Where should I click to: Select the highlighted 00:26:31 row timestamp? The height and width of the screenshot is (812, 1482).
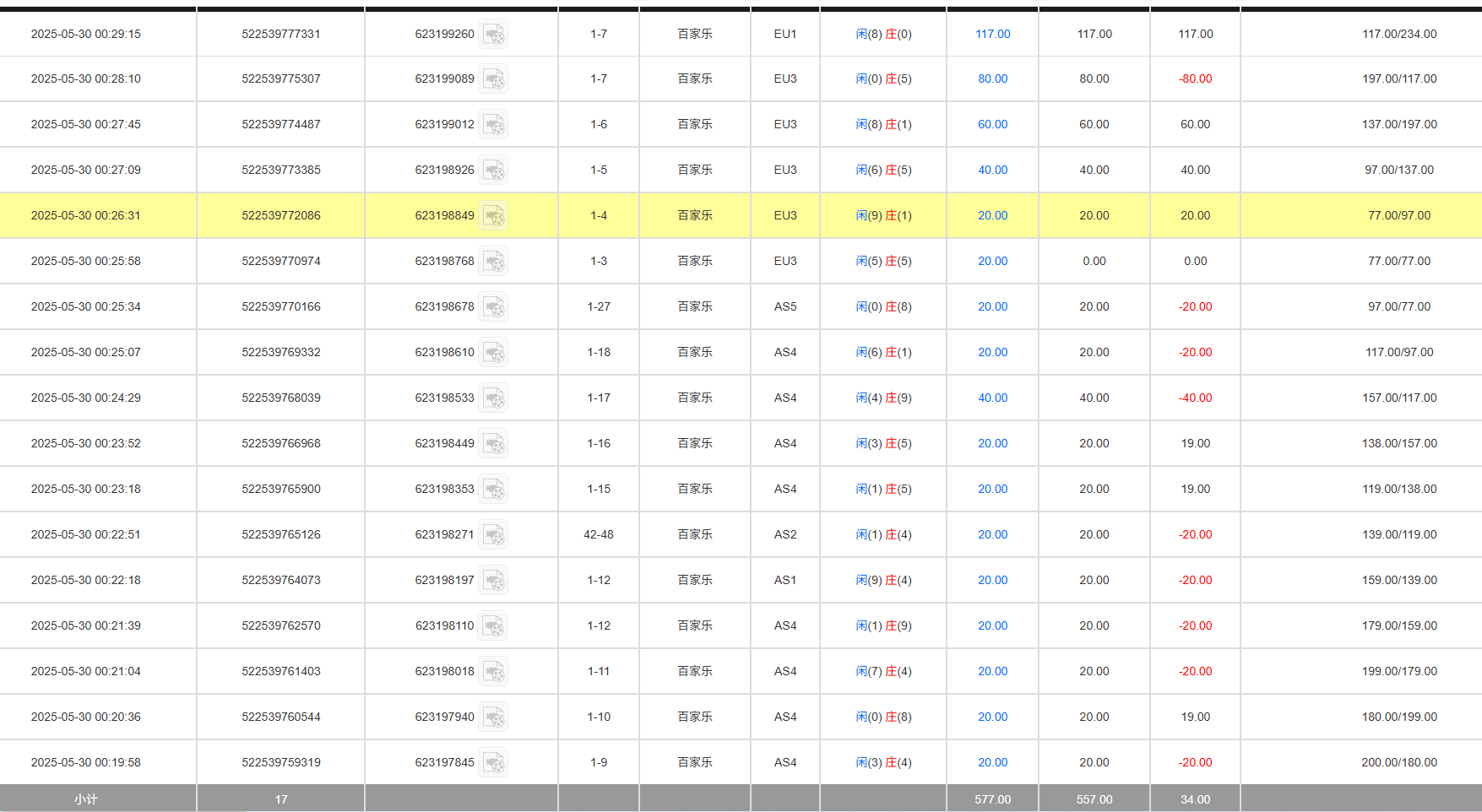(x=86, y=216)
